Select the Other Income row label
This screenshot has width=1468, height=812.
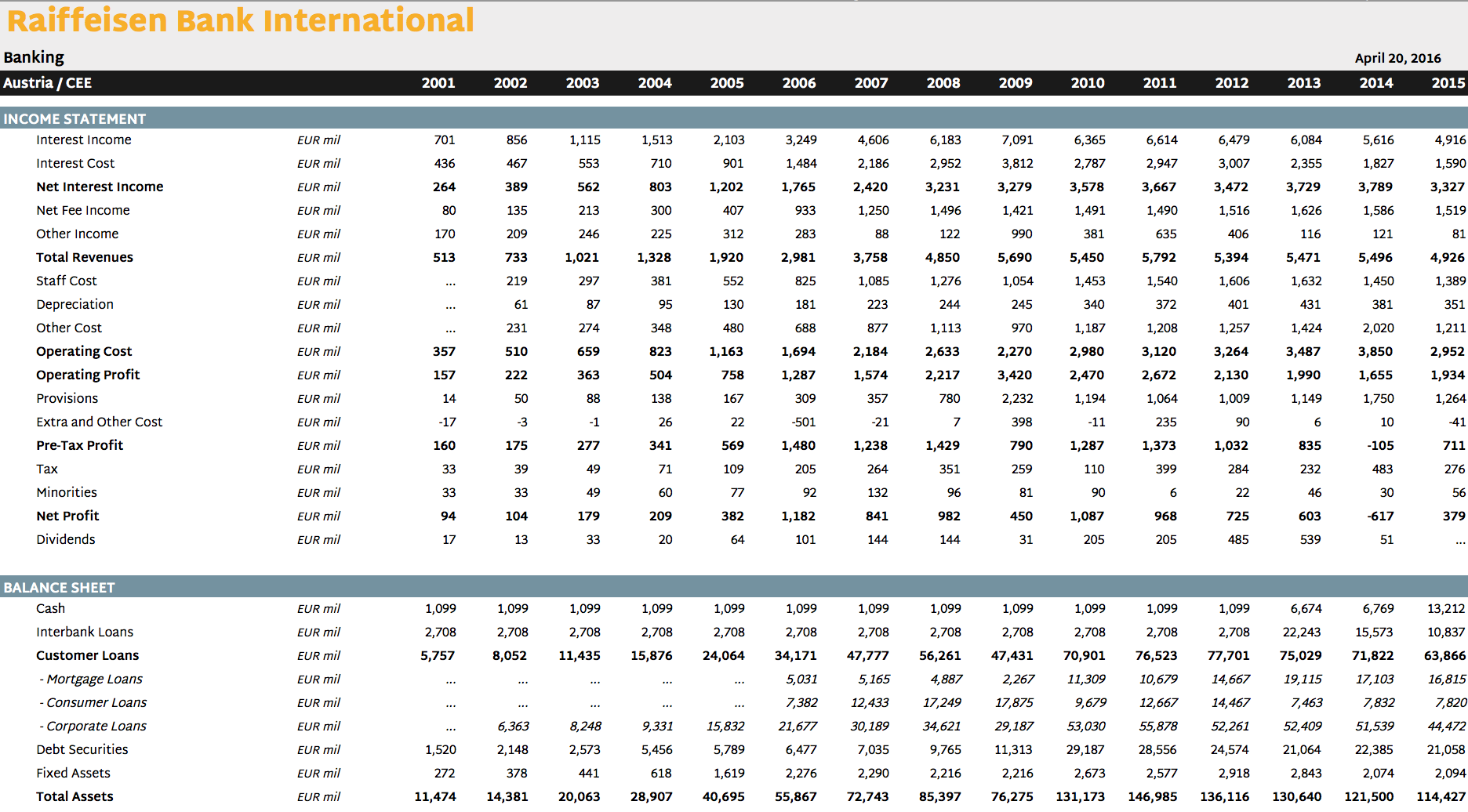tap(78, 234)
